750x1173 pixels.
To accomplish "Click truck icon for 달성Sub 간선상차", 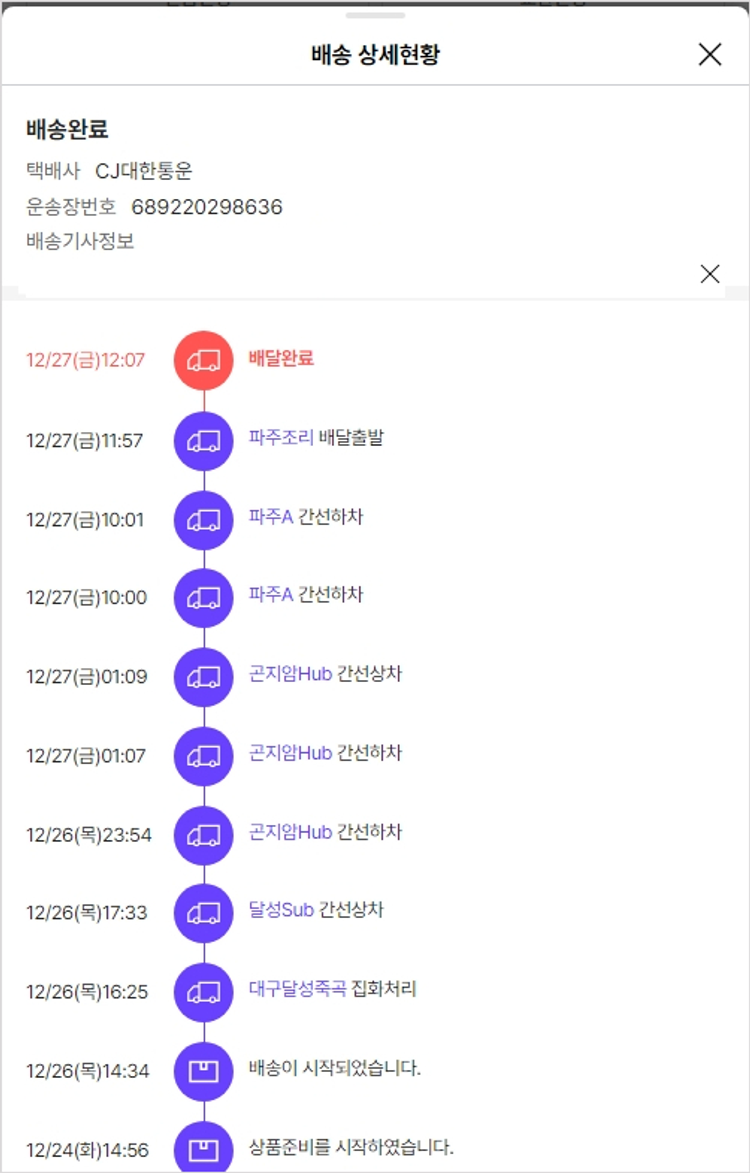I will point(204,913).
